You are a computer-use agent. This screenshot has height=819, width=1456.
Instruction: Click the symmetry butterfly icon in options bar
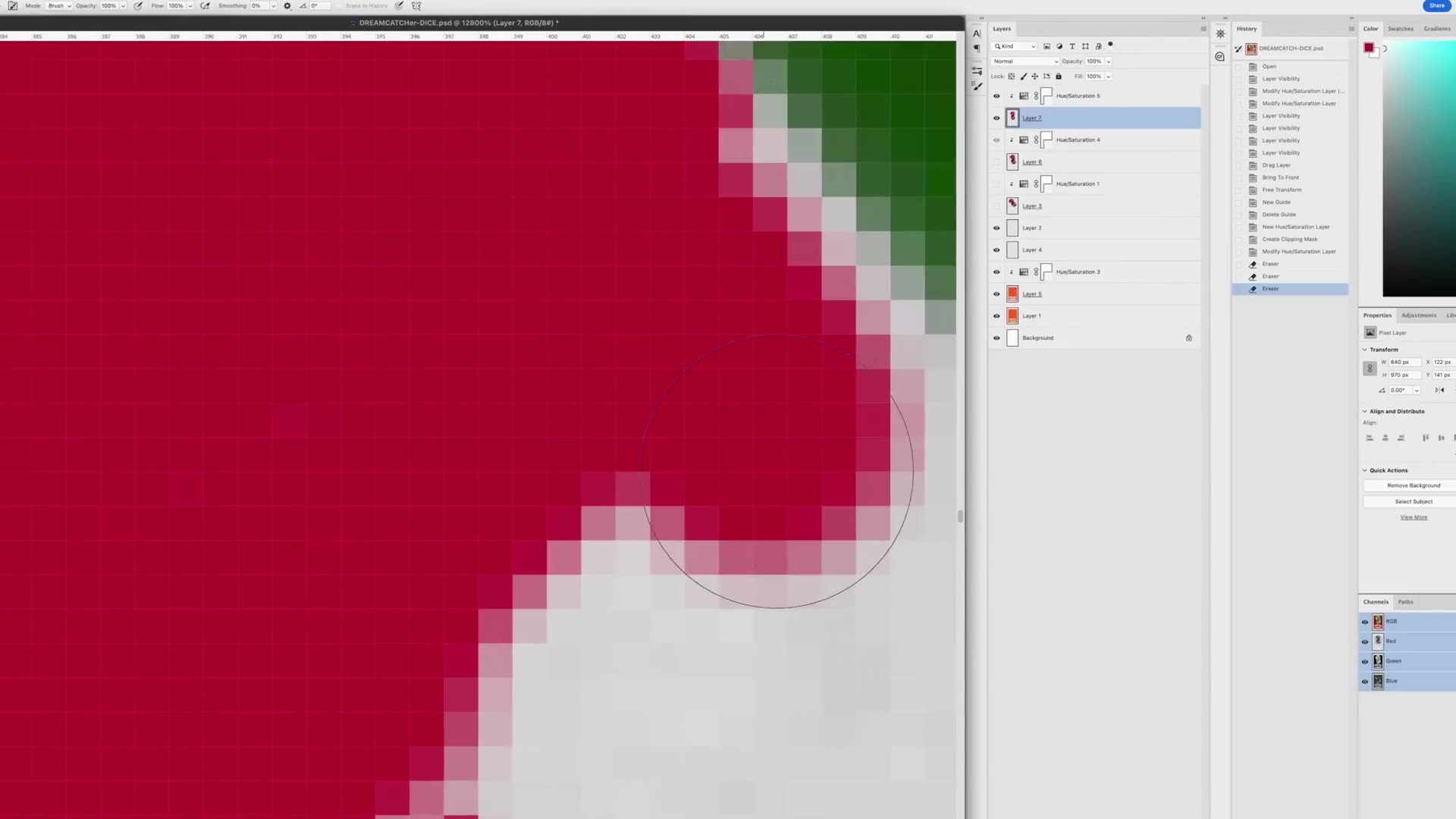coord(416,6)
